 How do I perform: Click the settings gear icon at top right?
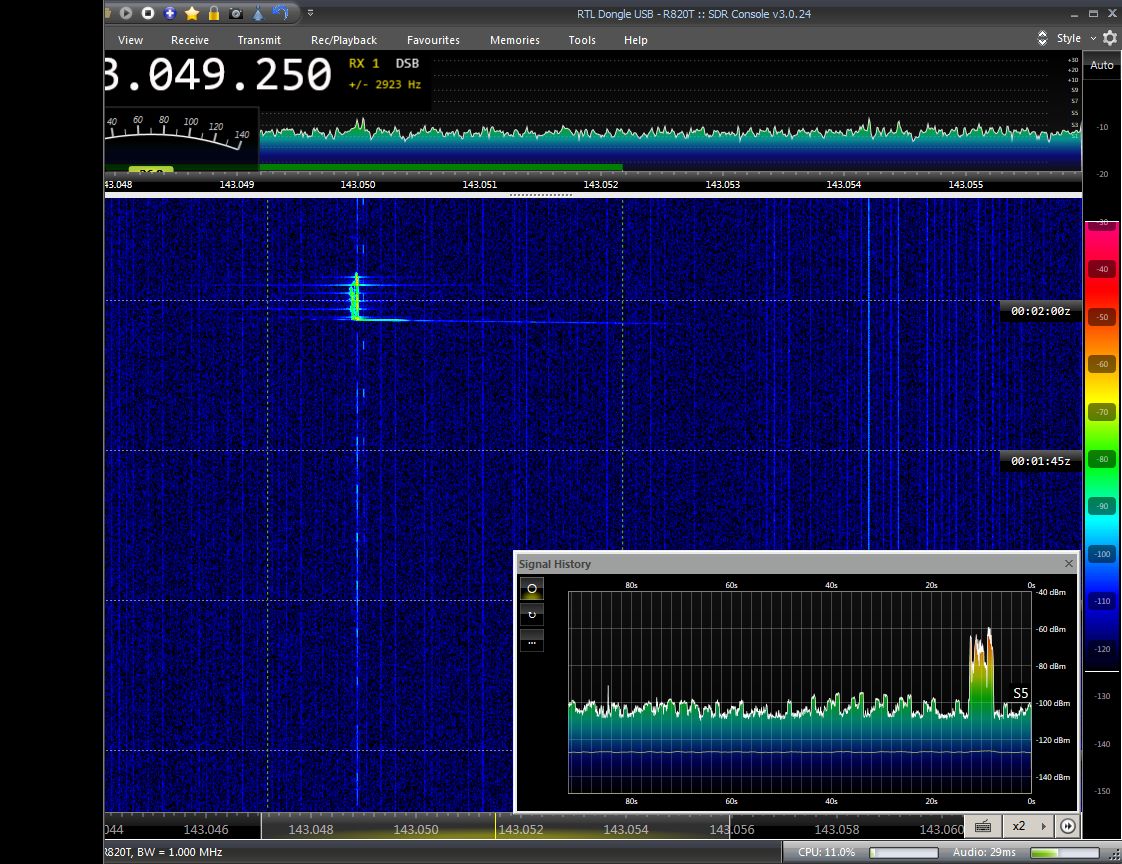point(1110,39)
